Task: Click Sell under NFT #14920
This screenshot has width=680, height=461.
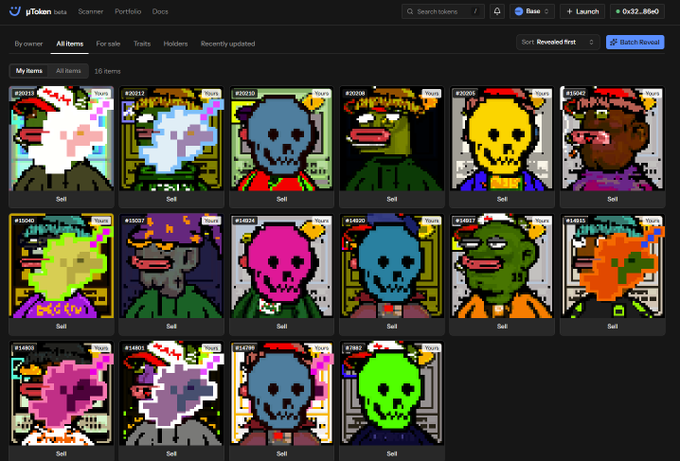Action: [x=392, y=326]
